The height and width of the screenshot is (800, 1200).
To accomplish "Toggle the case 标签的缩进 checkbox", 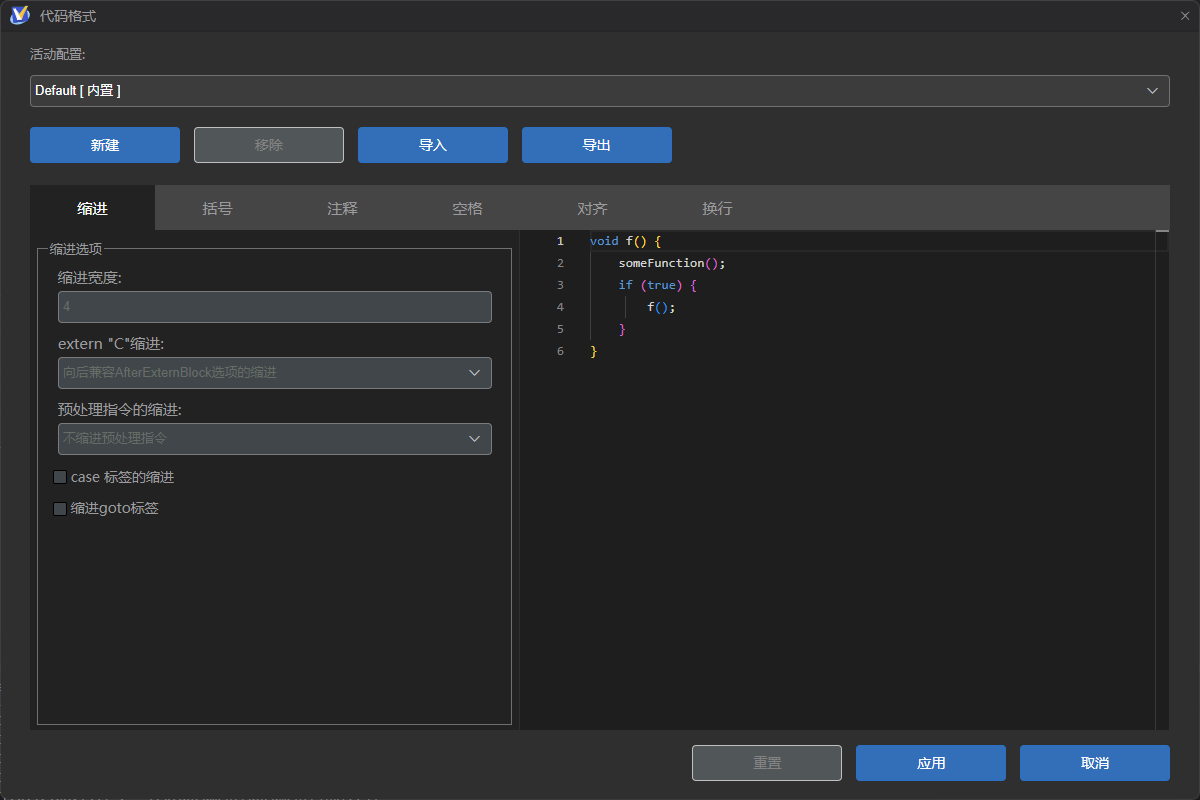I will (60, 477).
